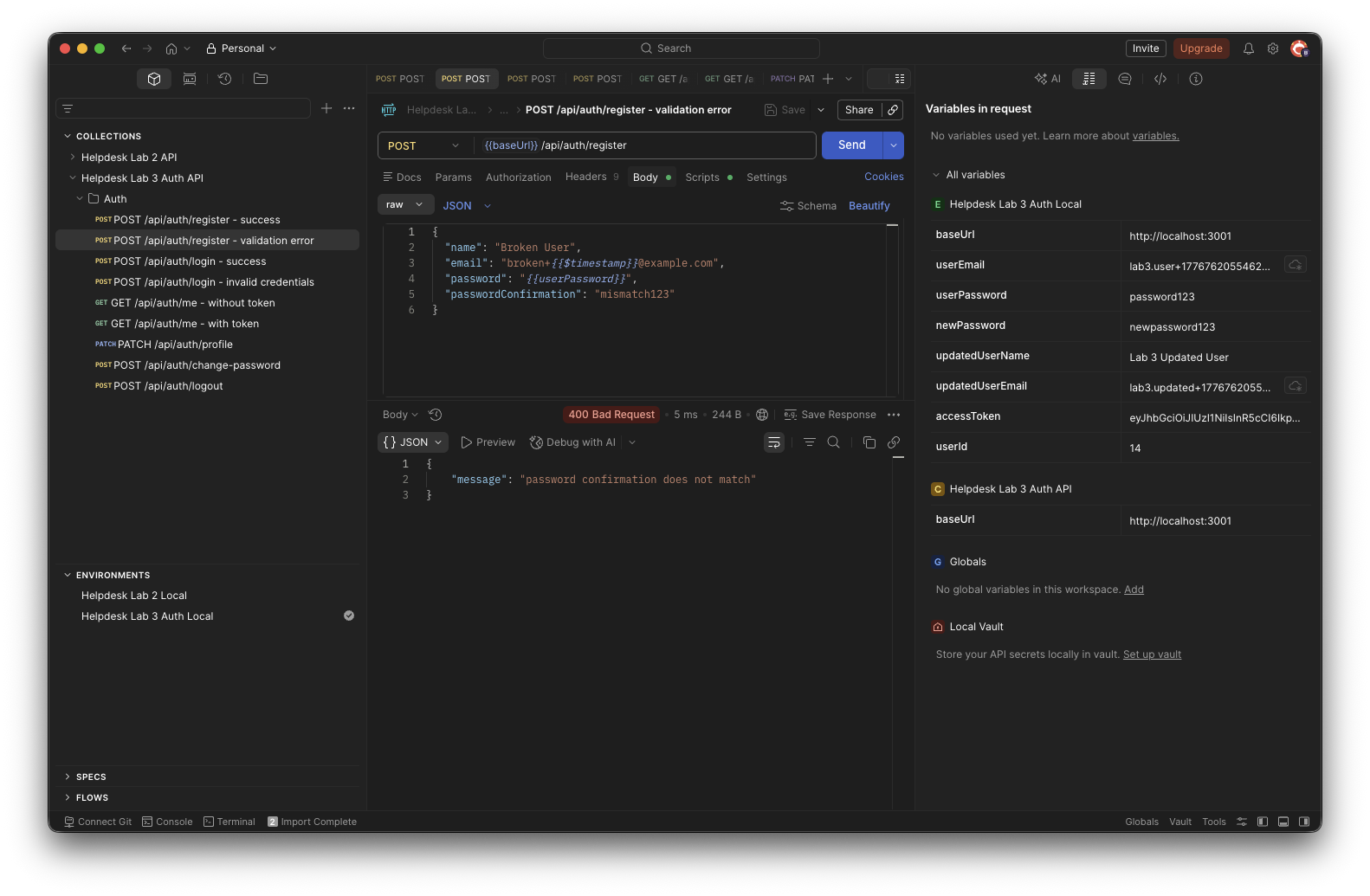
Task: Click the Share button
Action: pos(859,110)
